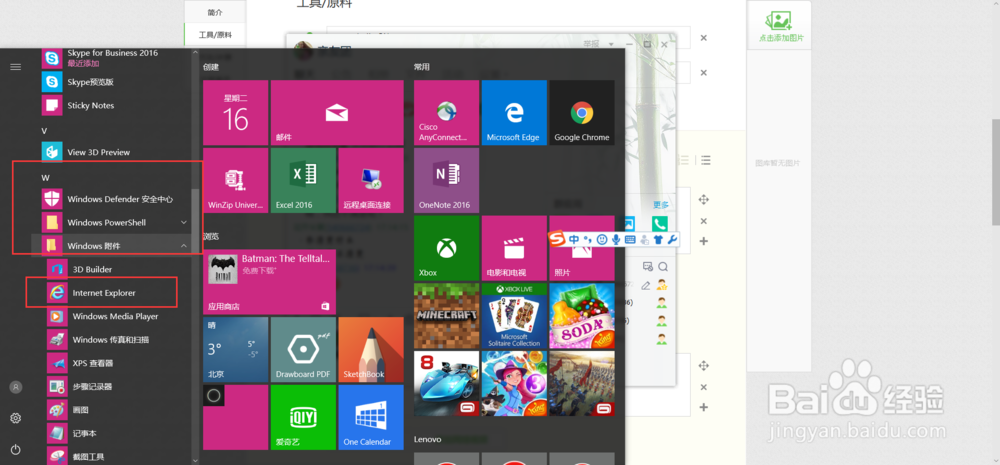1000x465 pixels.
Task: Open 电影和电视 tile
Action: tap(514, 248)
